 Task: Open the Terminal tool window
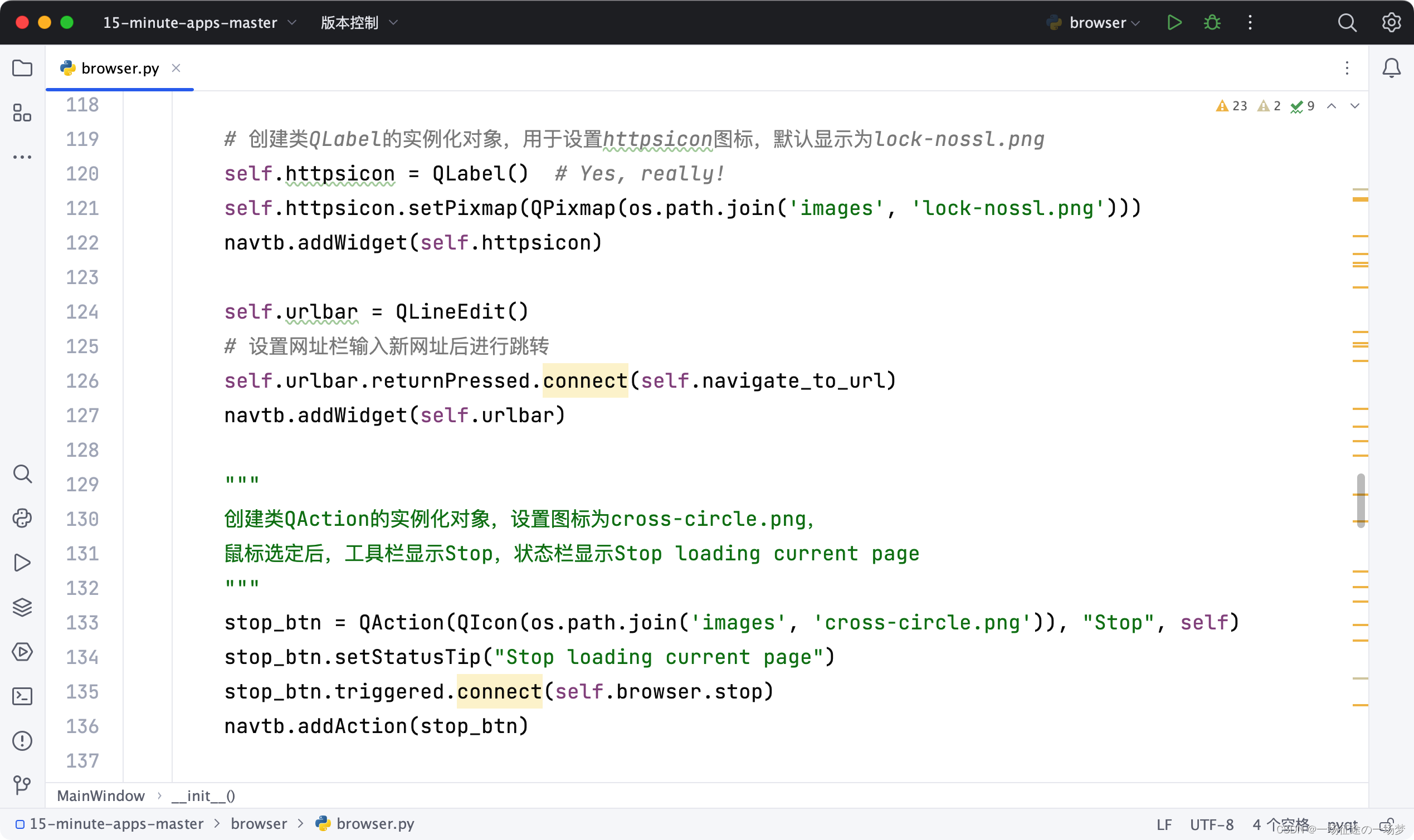click(x=23, y=696)
